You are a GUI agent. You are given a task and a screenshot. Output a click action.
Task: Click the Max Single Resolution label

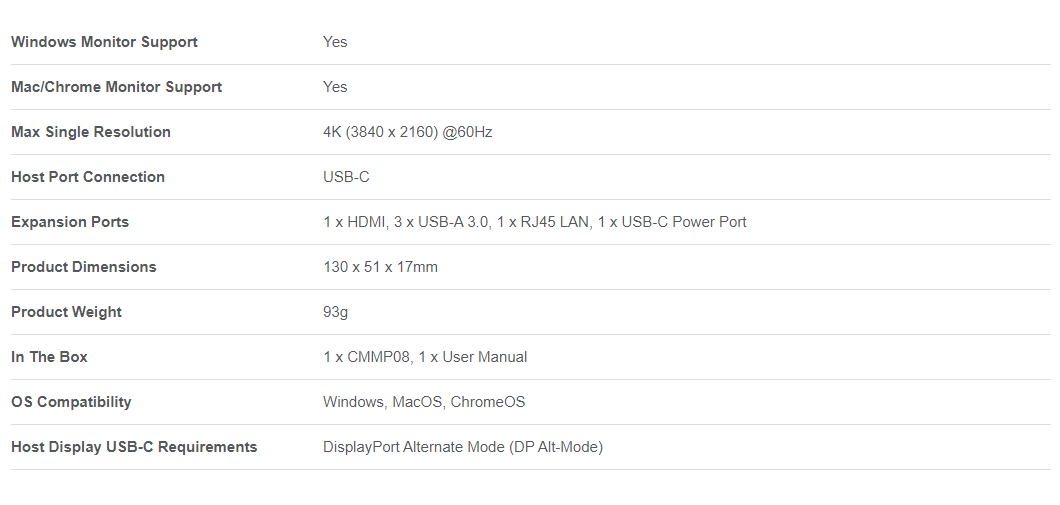click(91, 132)
